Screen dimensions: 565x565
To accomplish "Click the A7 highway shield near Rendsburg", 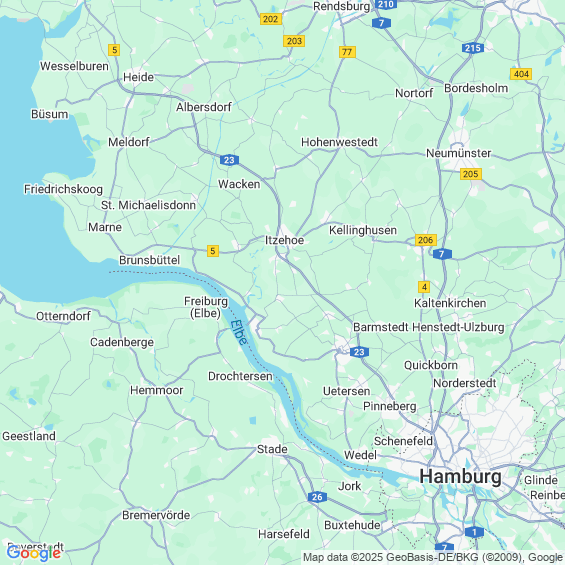I will (x=381, y=23).
